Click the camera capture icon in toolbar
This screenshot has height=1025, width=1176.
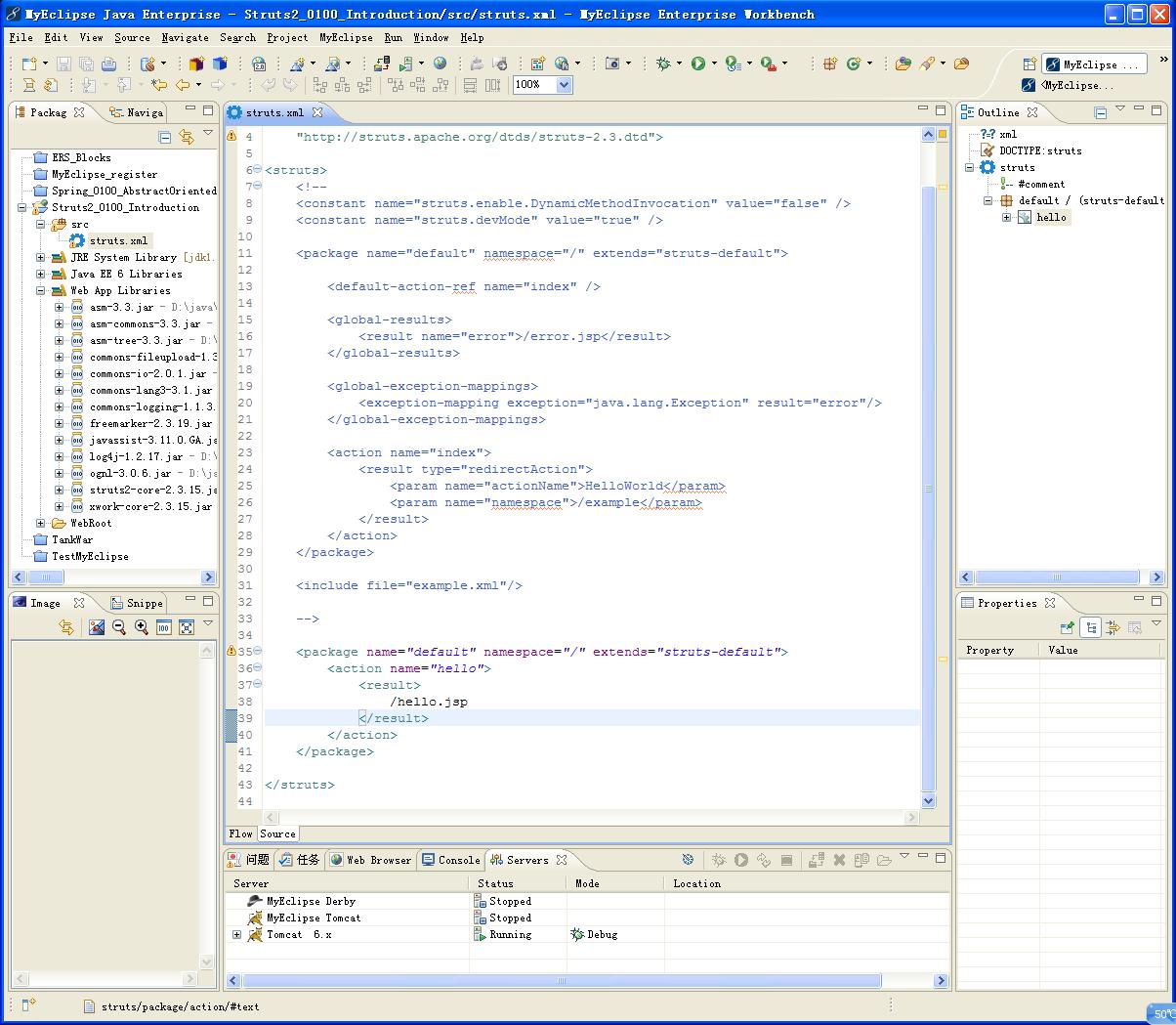coord(612,64)
